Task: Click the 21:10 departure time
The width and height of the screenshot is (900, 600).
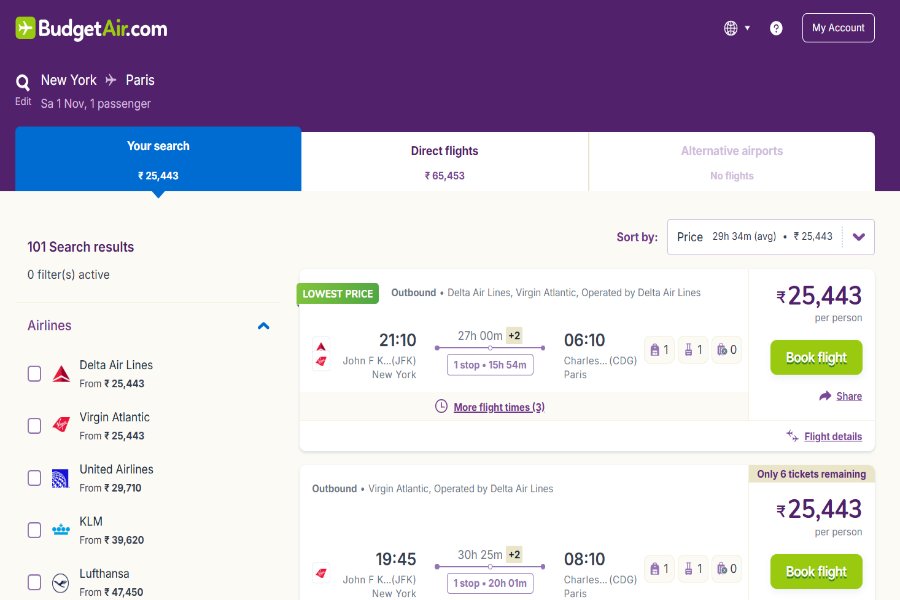Action: coord(397,340)
